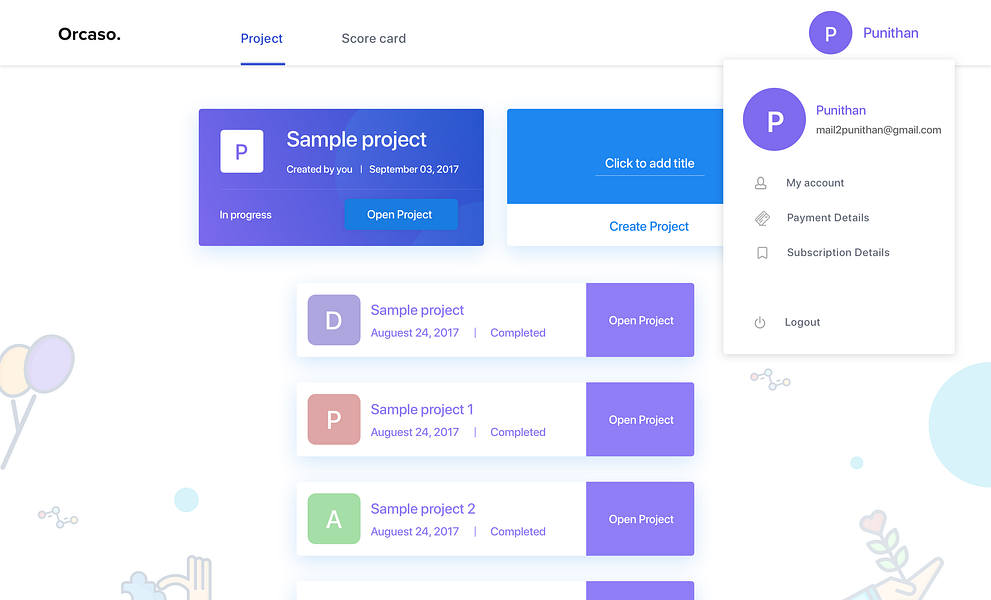The height and width of the screenshot is (600, 991).
Task: Click the 'Sample project 1' title
Action: [422, 410]
